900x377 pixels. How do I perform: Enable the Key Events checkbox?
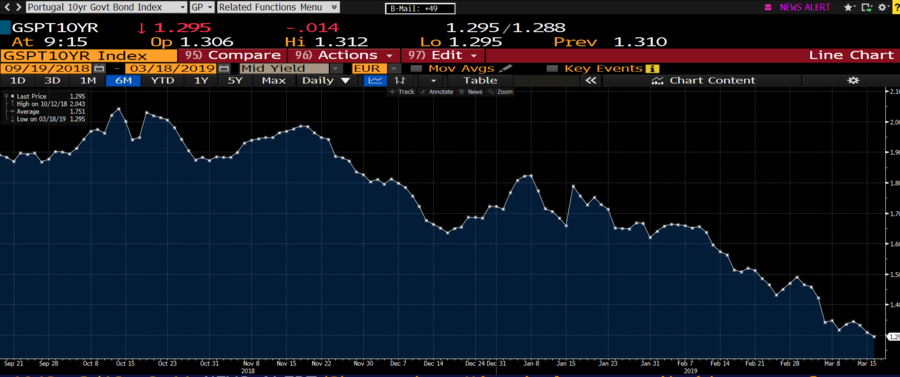tap(552, 68)
